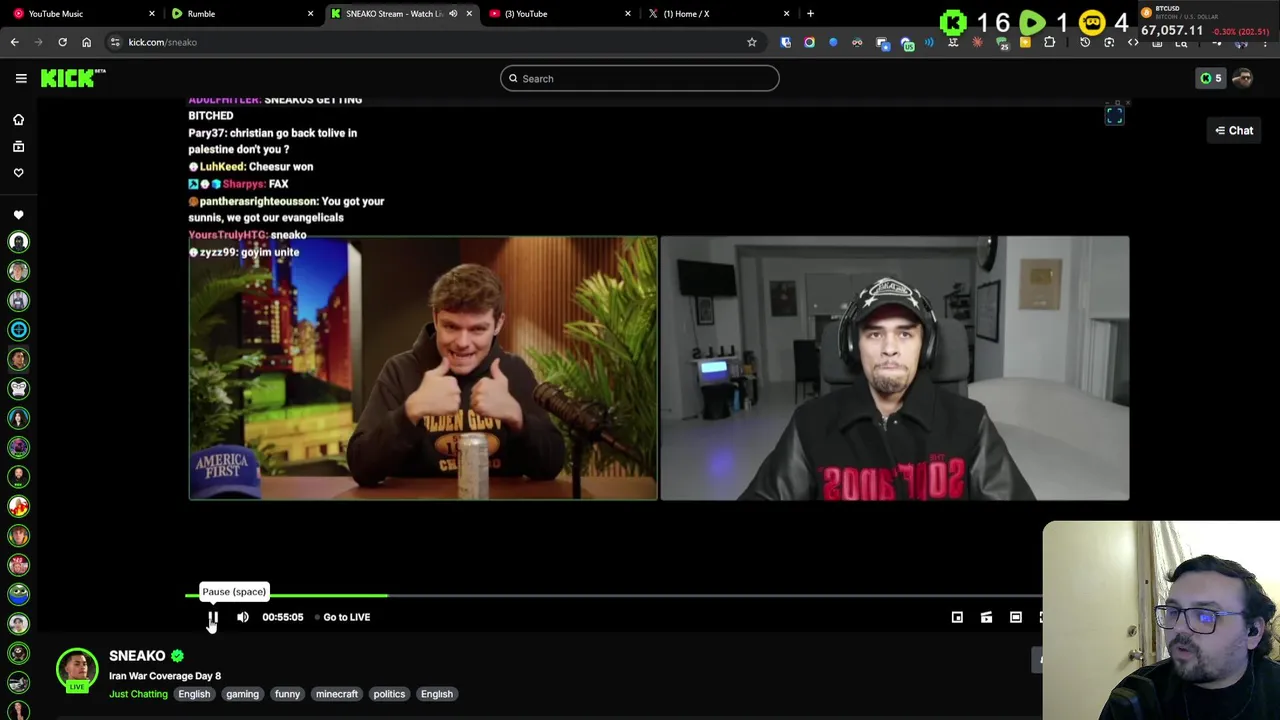This screenshot has height=720, width=1280.
Task: Mute the player volume speaker icon
Action: tap(243, 617)
